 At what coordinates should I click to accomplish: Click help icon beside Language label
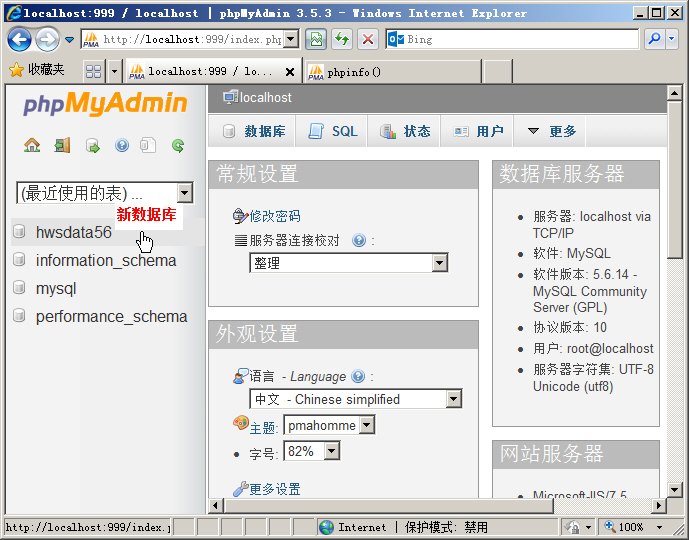tap(358, 376)
